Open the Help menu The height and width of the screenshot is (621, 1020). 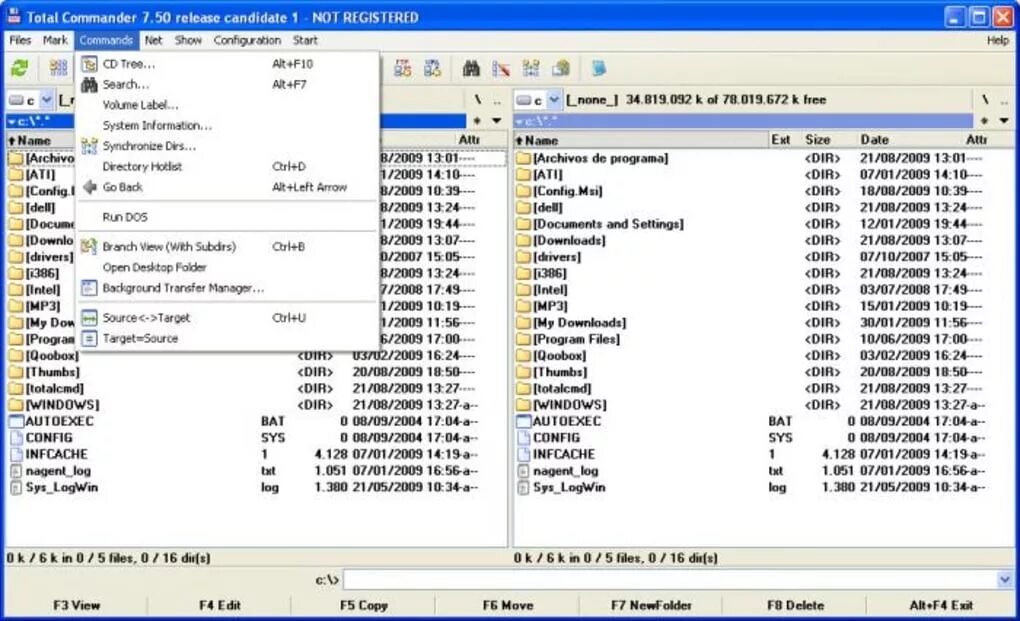point(997,40)
